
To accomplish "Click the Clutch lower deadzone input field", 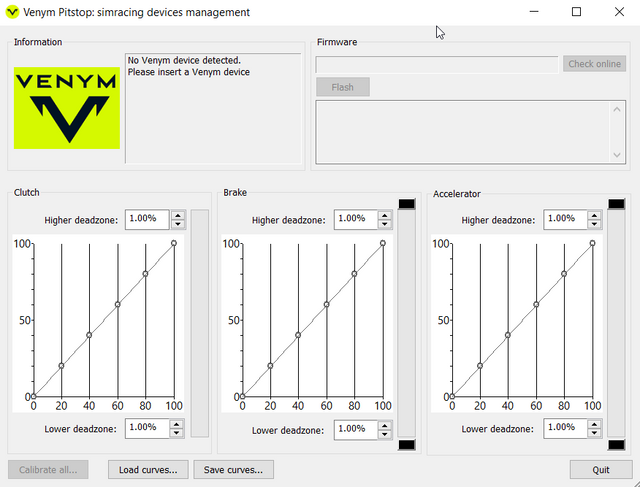I will point(147,428).
